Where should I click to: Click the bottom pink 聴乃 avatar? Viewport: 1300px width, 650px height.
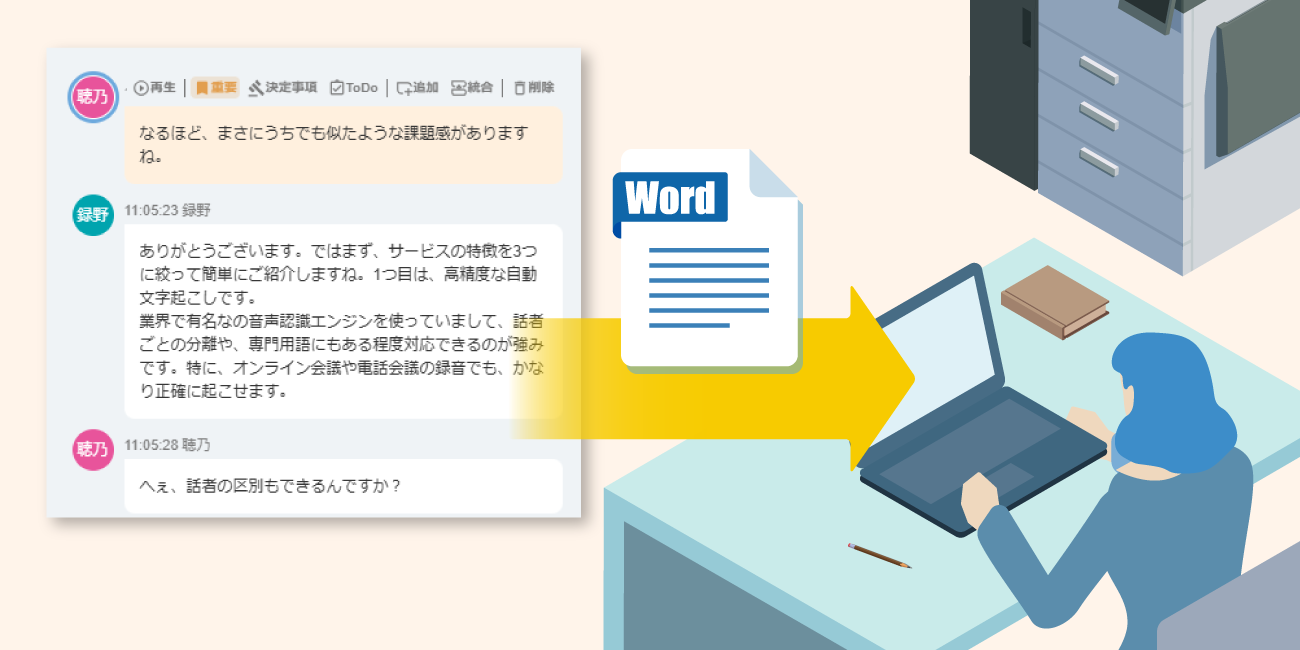tap(93, 449)
